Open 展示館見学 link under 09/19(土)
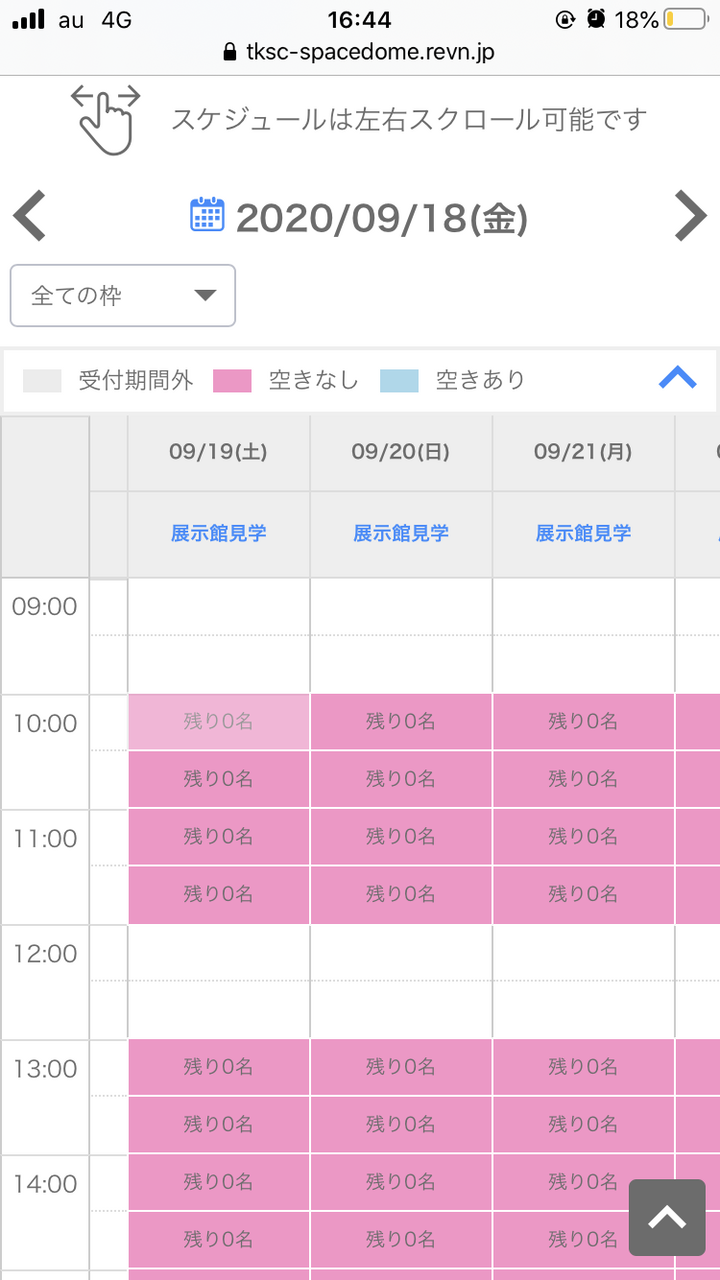 point(218,533)
